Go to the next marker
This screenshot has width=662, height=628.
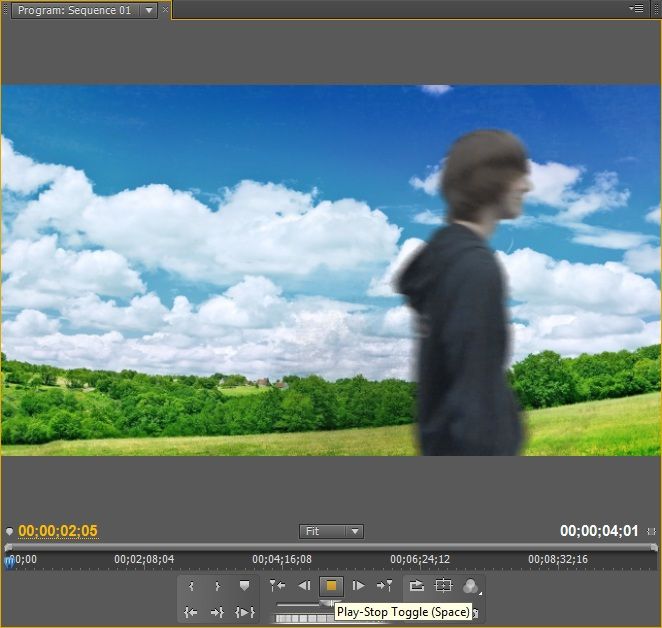[x=385, y=586]
